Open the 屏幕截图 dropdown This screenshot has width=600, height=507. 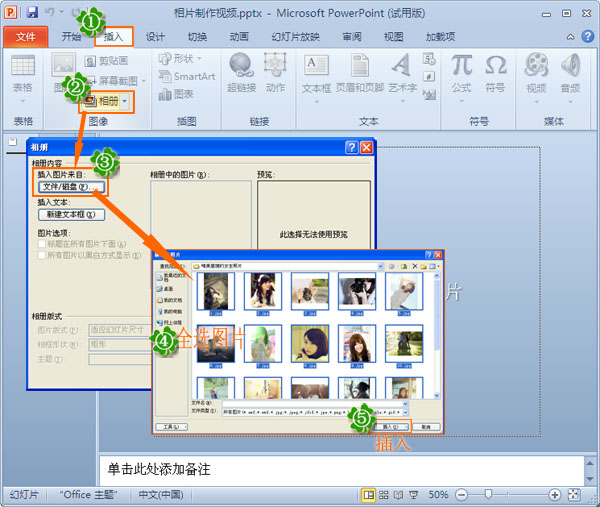[x=143, y=81]
